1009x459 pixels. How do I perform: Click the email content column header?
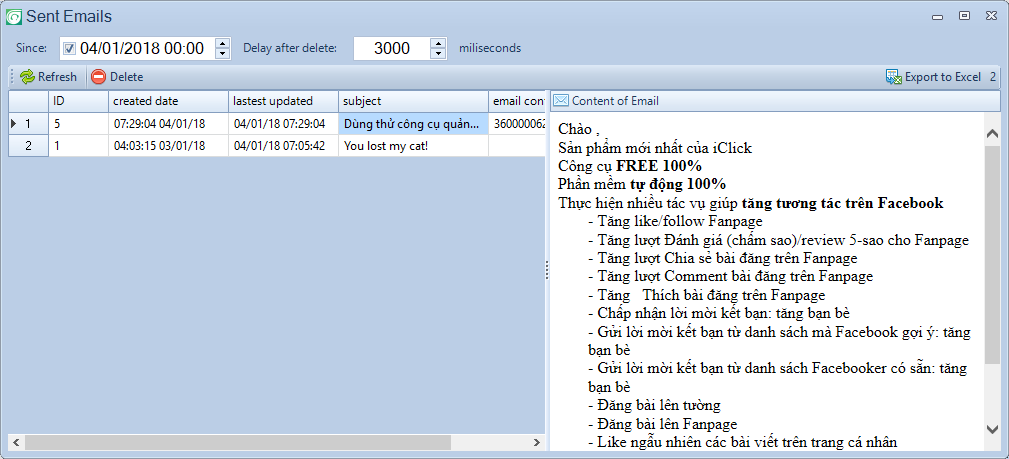point(517,101)
